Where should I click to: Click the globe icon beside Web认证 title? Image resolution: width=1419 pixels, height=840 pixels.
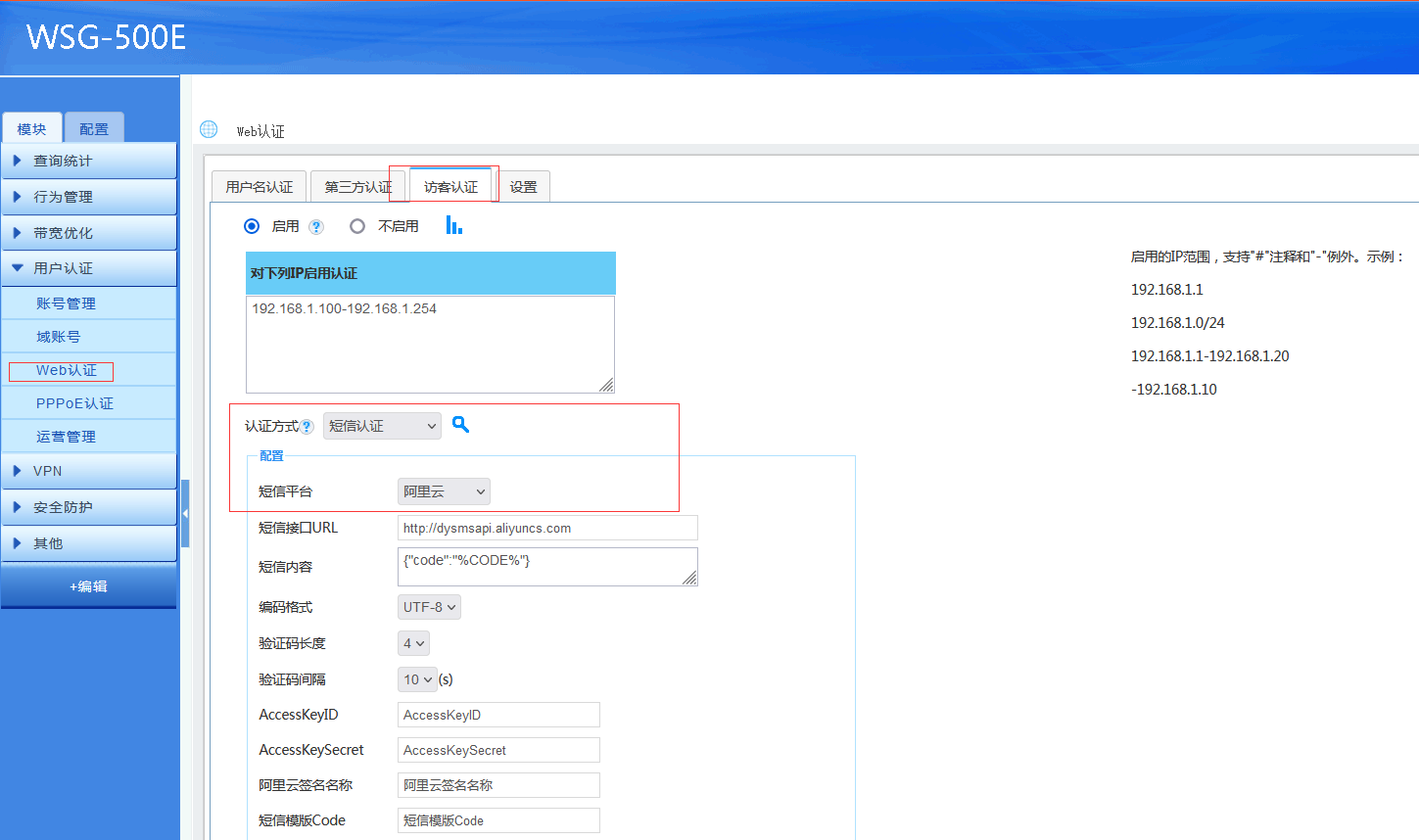[209, 129]
